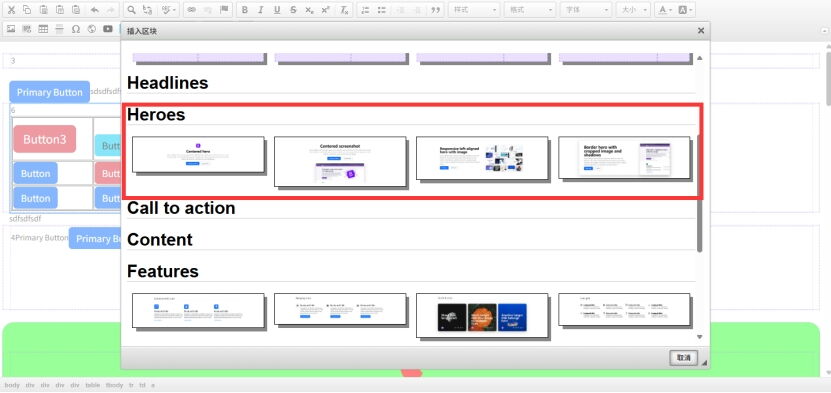Open the special character Omega icon
Screen dimensions: 831x393
(x=76, y=29)
